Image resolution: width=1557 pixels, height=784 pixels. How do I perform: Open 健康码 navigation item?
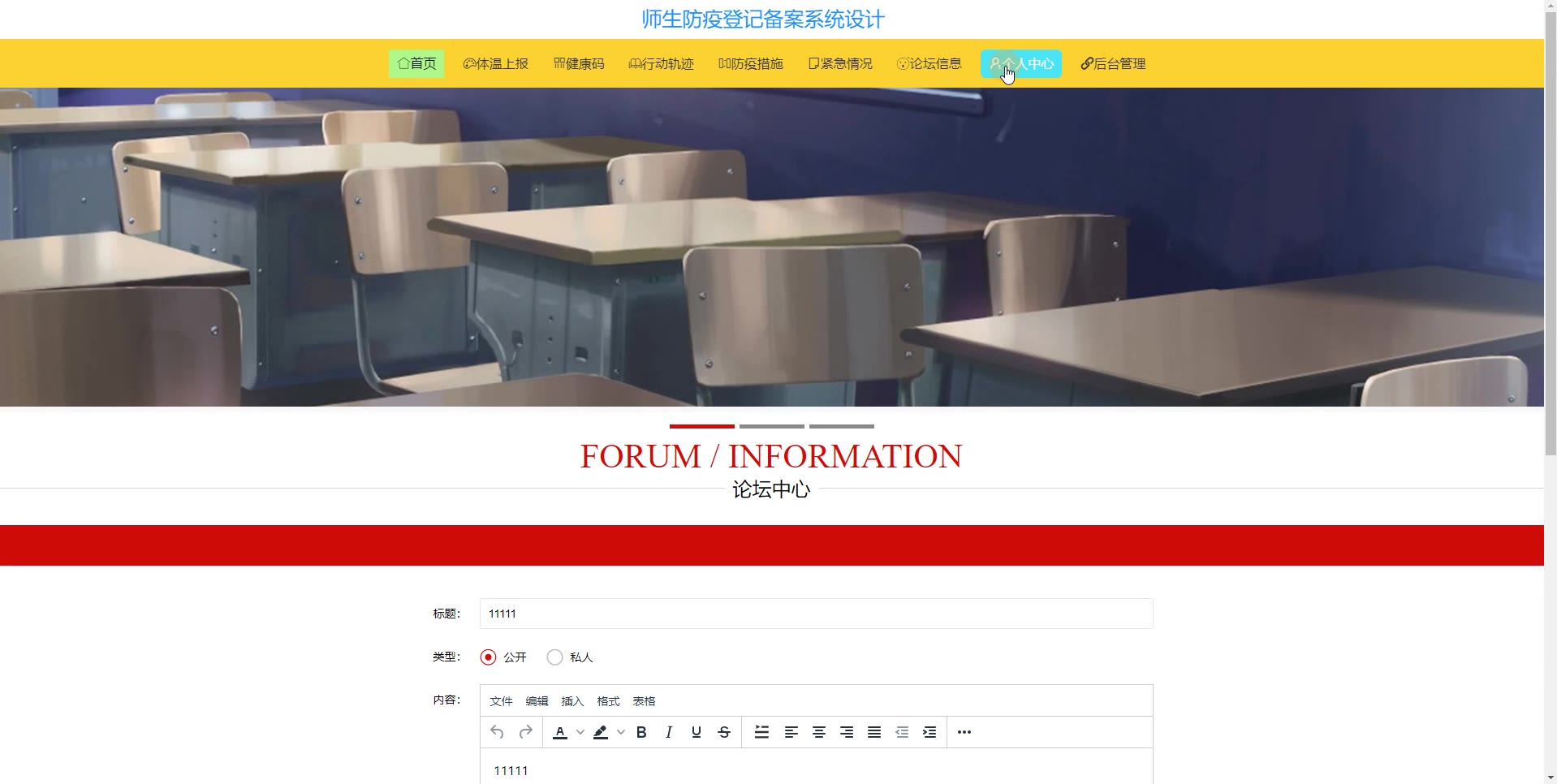click(x=579, y=63)
